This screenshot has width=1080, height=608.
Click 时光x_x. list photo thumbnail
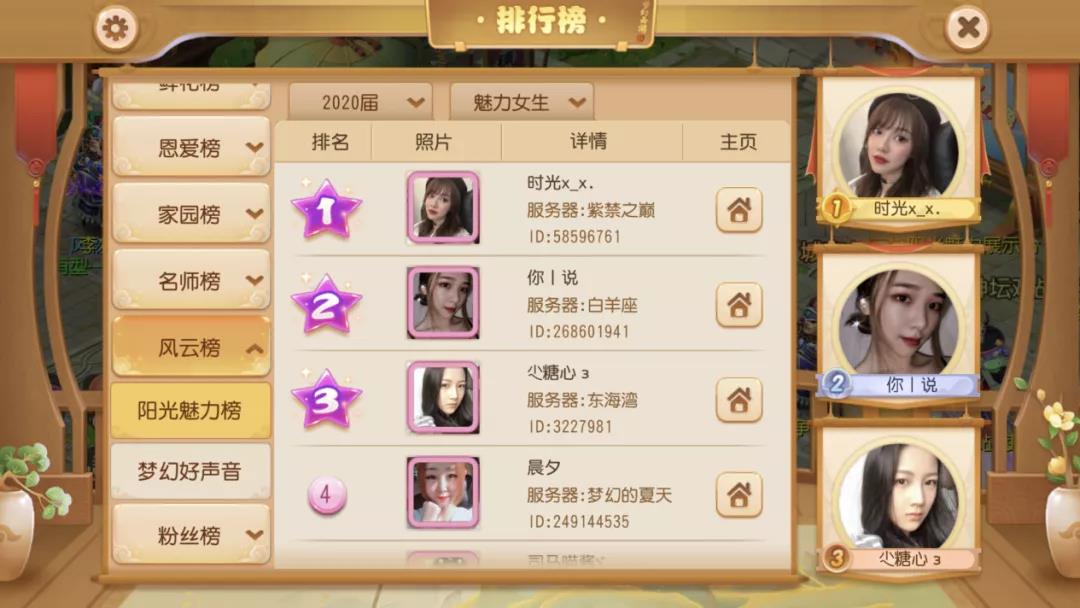pyautogui.click(x=443, y=207)
